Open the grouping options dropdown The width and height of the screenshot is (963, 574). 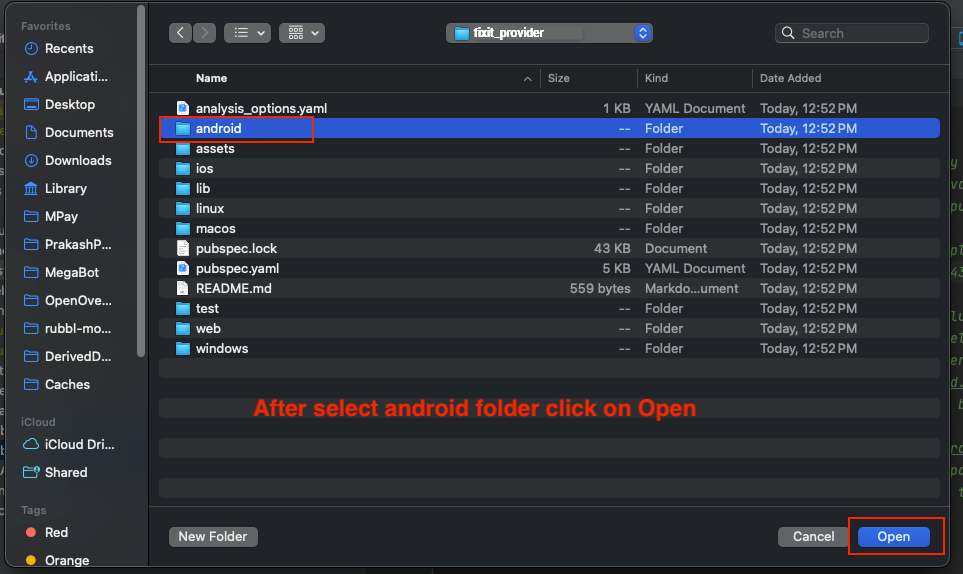(302, 33)
